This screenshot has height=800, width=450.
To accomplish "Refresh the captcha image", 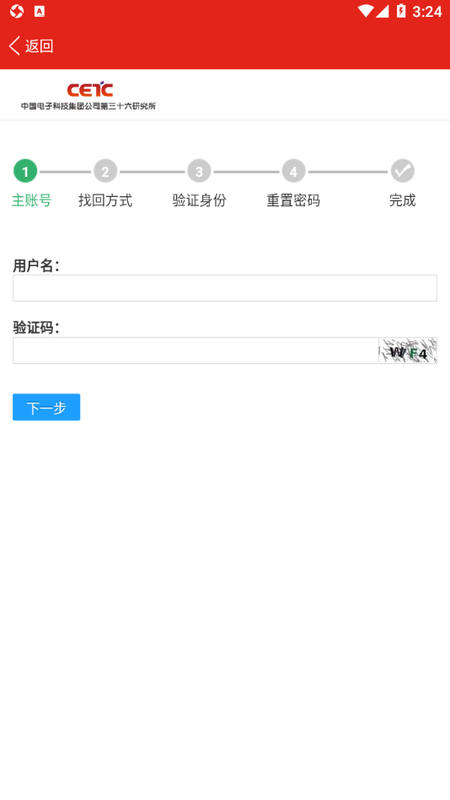I will coord(408,351).
